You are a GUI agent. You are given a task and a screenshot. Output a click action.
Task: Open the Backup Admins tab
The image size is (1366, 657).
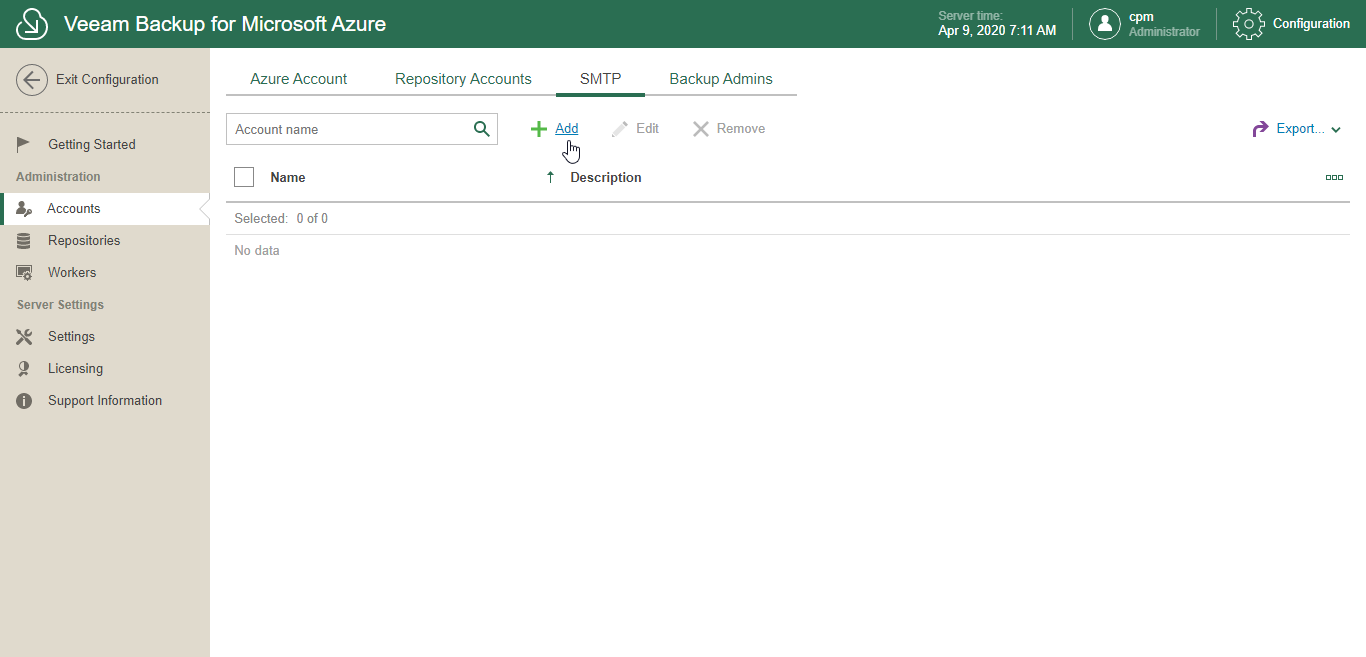click(721, 79)
